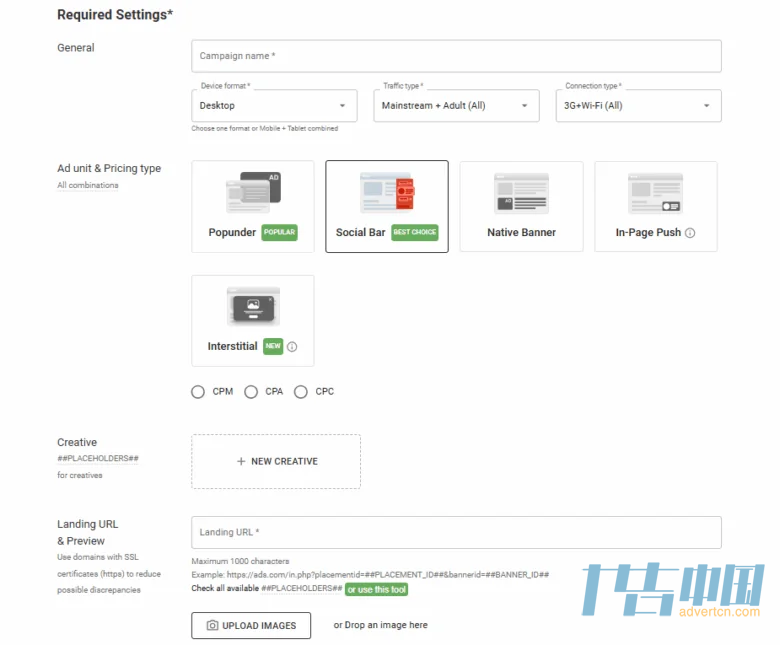
Task: Click the Upload Images button
Action: [251, 626]
